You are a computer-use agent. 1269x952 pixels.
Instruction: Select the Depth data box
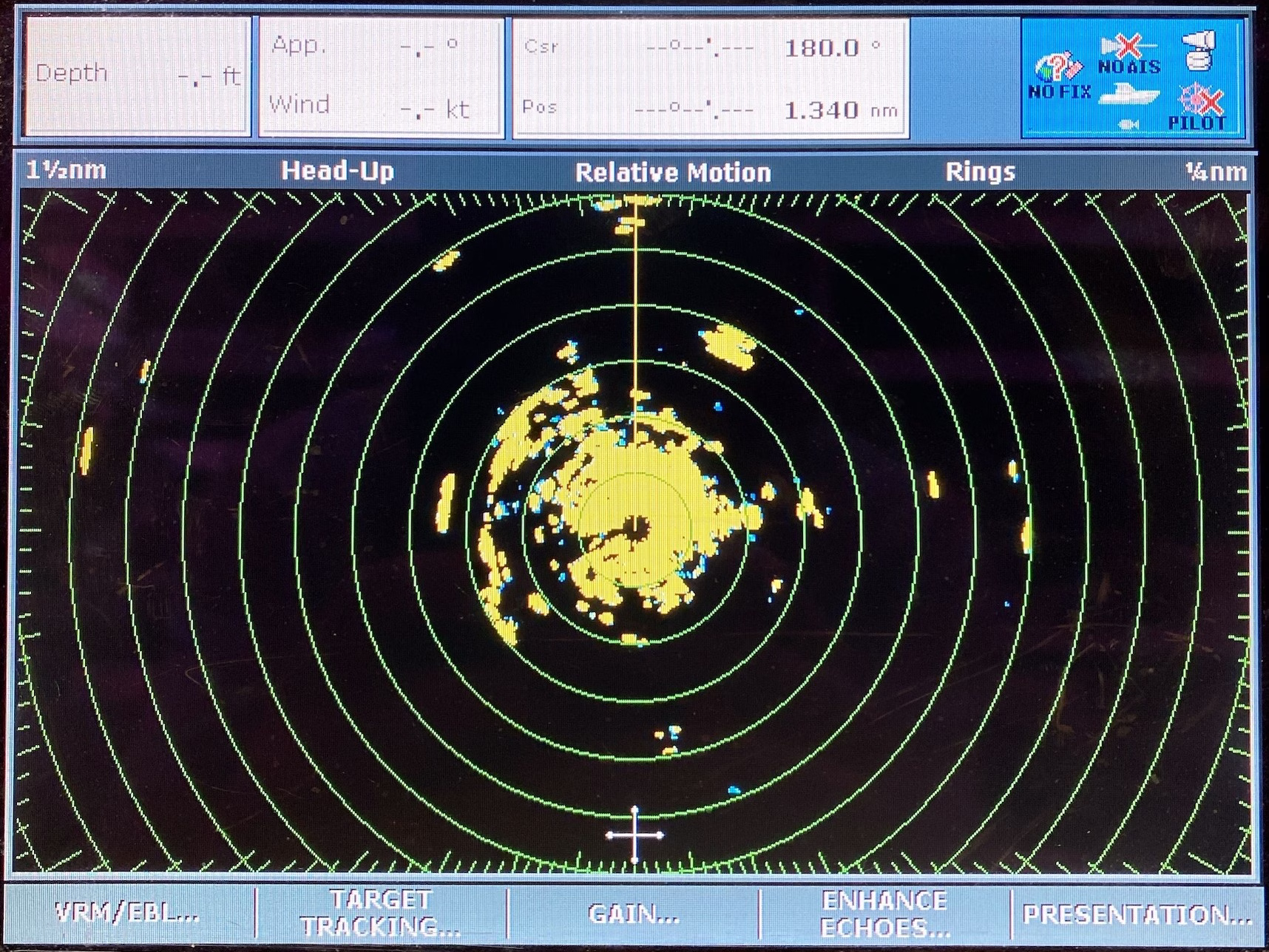138,76
